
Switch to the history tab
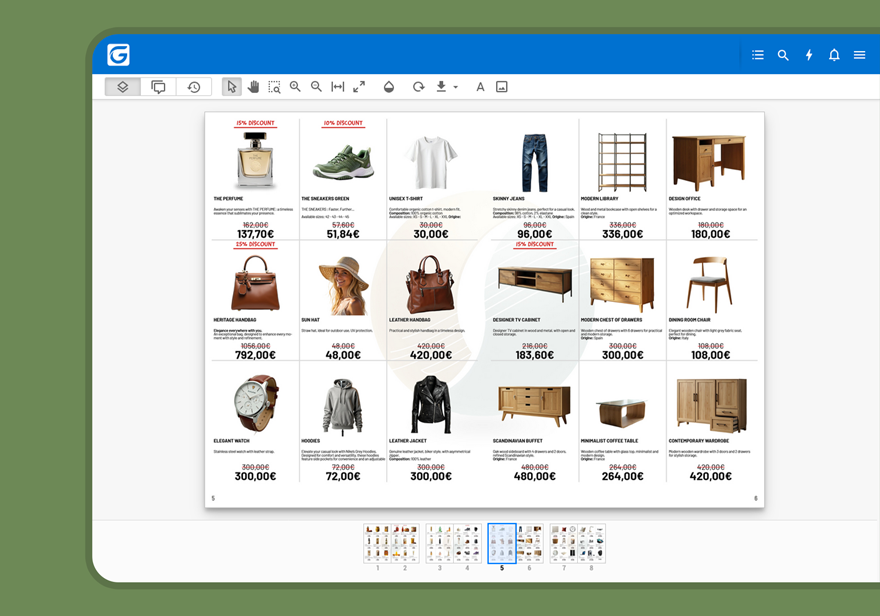click(194, 87)
